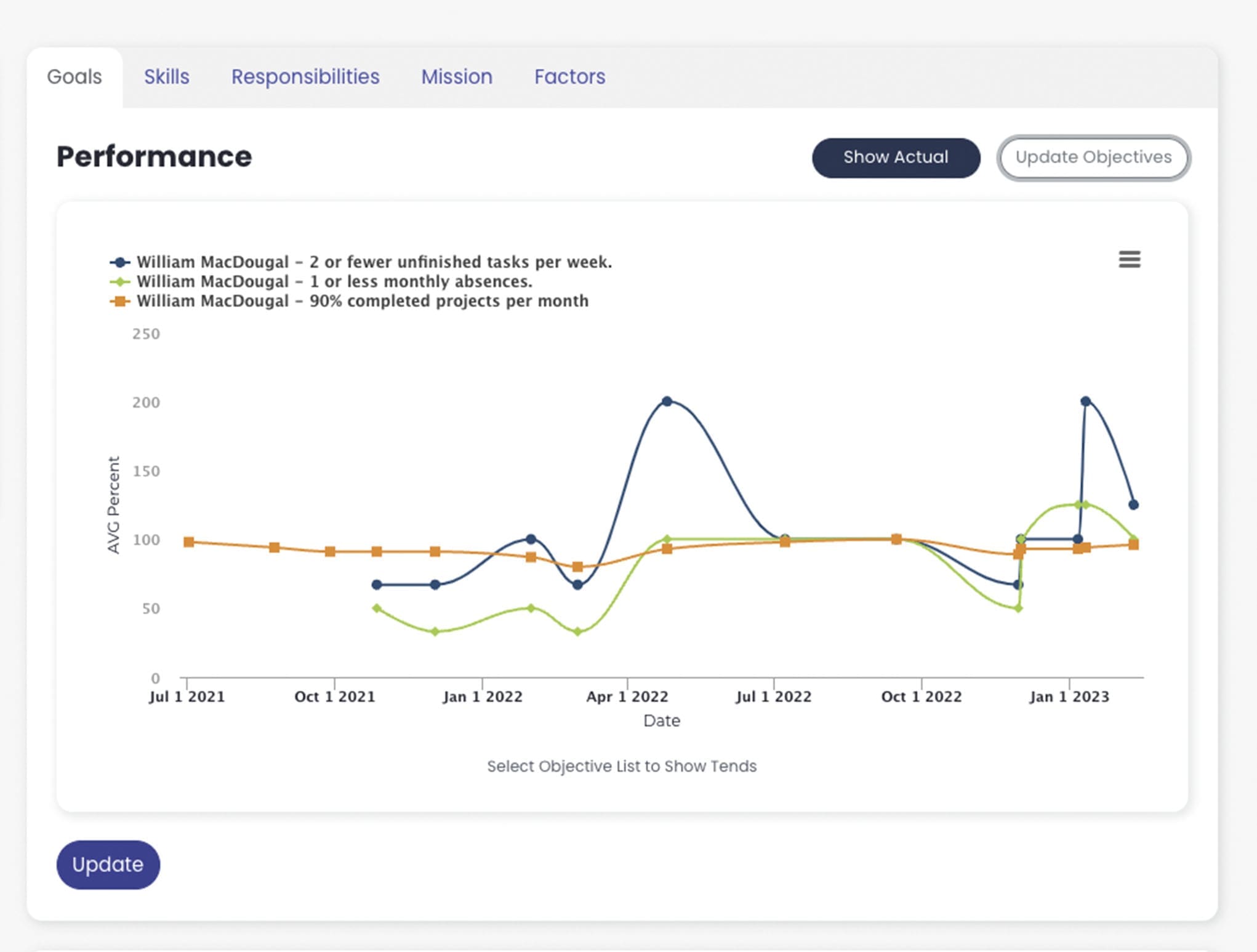Viewport: 1257px width, 952px height.
Task: Select the last navy point at chart's right end
Action: click(x=1133, y=505)
